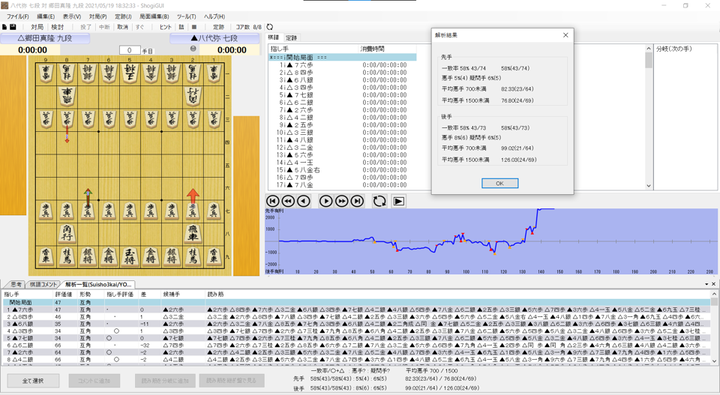Click the 全て選択 button
The height and width of the screenshot is (395, 720).
pos(33,381)
